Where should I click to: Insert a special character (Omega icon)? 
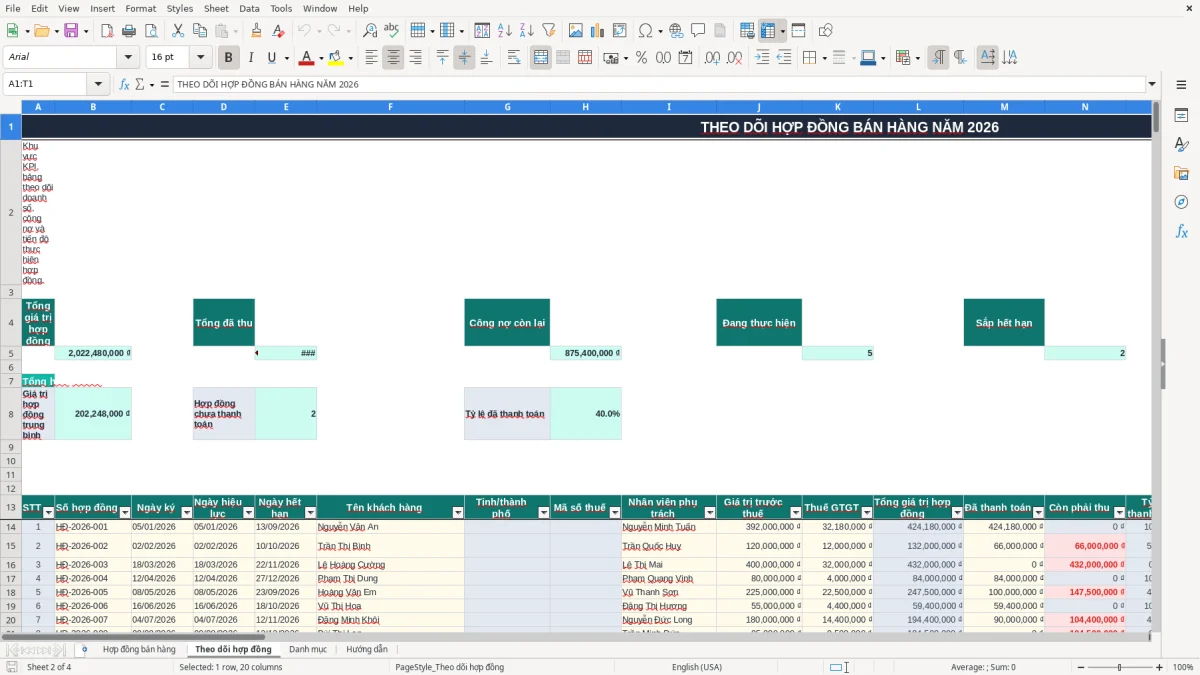[x=645, y=31]
